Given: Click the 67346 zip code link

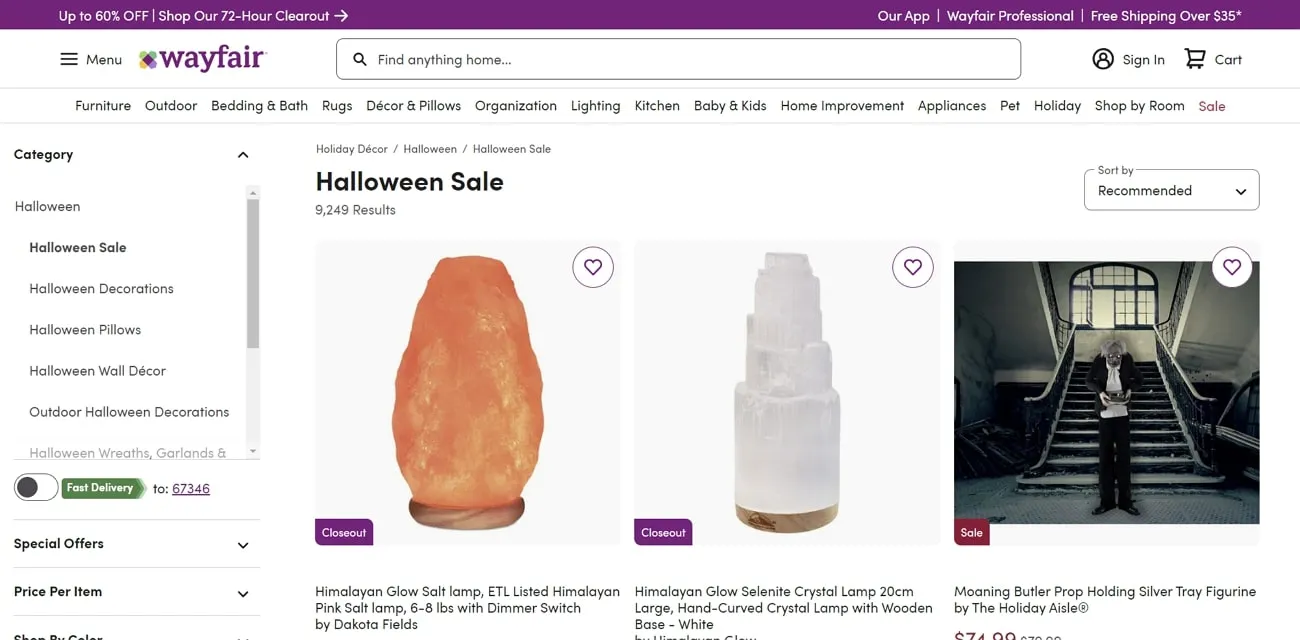Looking at the screenshot, I should click(191, 488).
